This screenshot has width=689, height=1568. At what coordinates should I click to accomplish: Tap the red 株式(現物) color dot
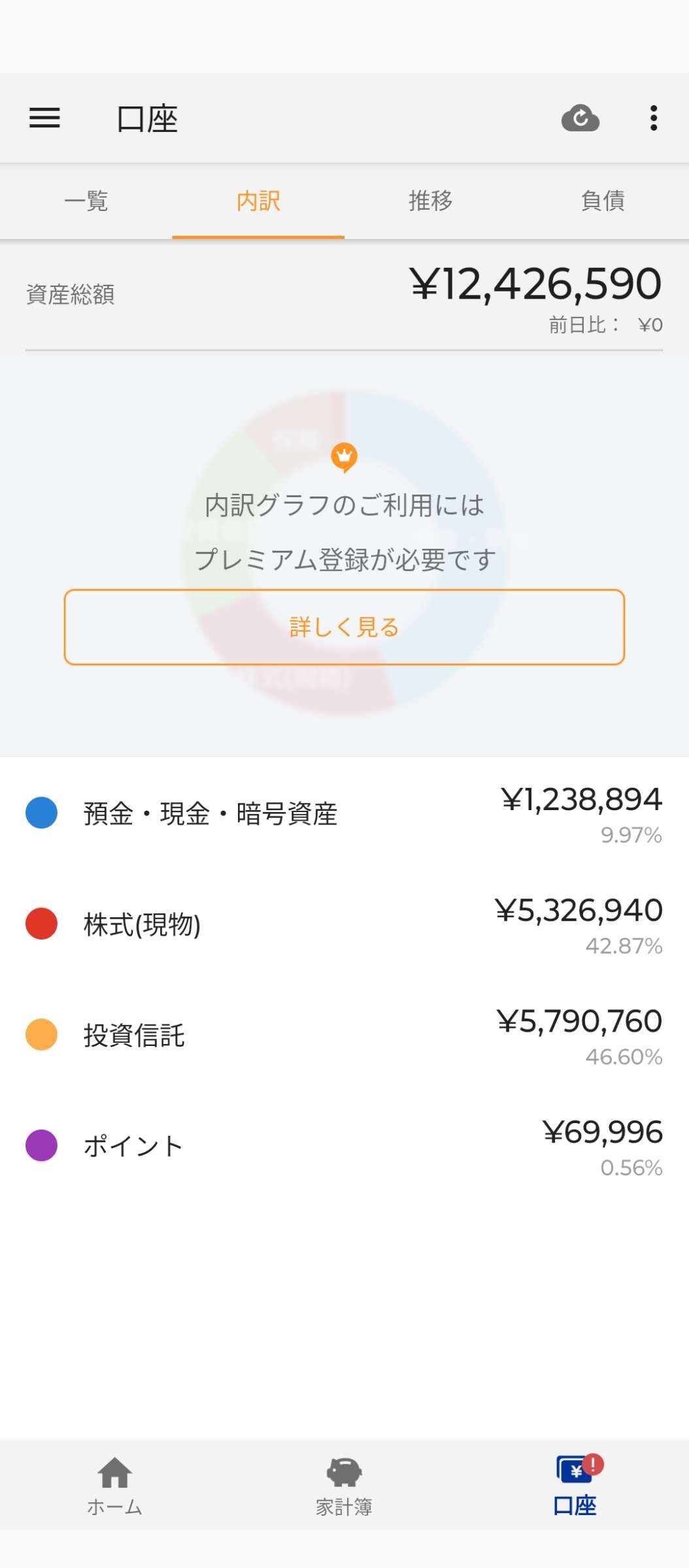coord(41,924)
